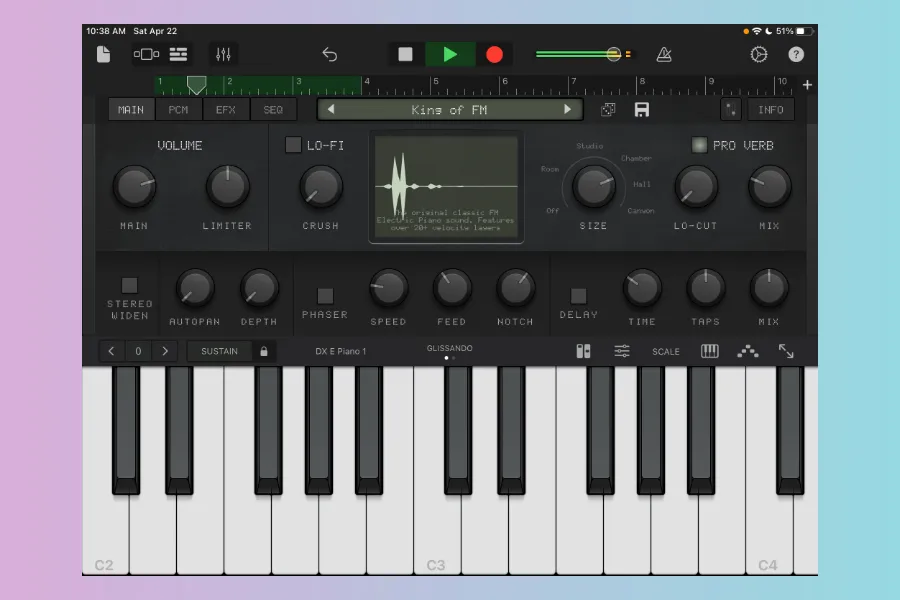Toggle the metronome

pos(664,54)
